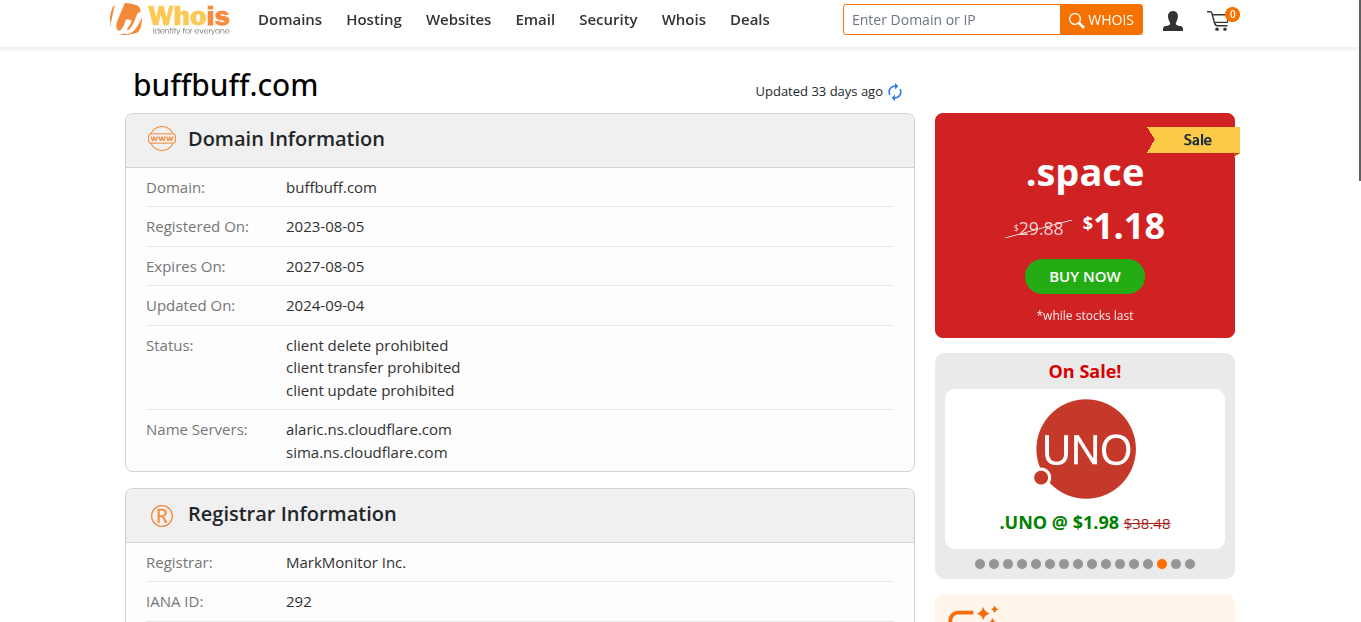Open the Hosting menu

[374, 20]
